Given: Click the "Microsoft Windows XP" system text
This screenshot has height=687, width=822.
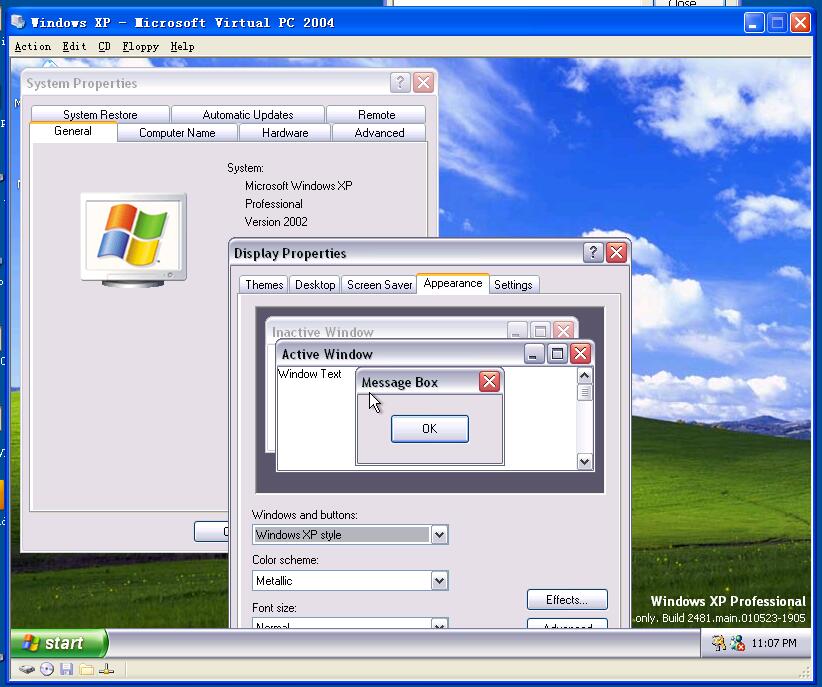Looking at the screenshot, I should 298,186.
